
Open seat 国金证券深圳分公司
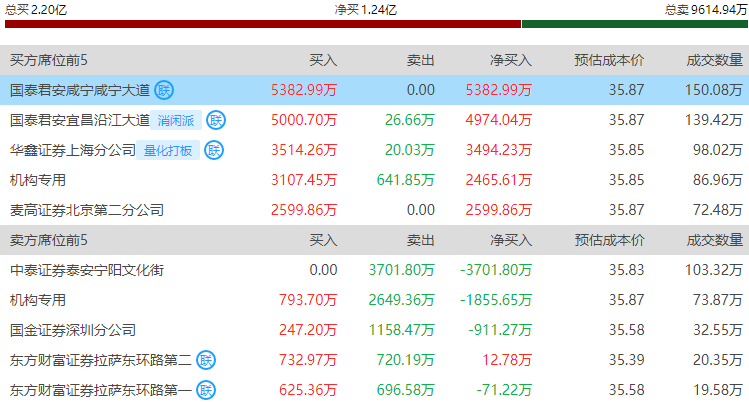pyautogui.click(x=73, y=330)
